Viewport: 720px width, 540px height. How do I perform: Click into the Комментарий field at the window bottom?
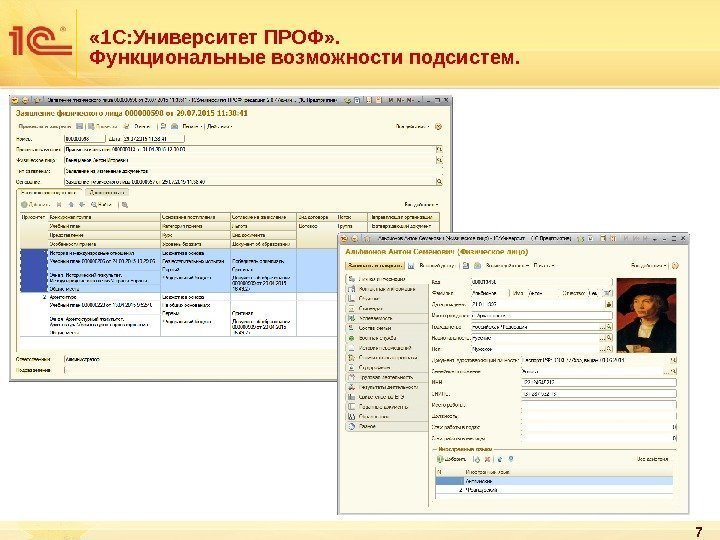click(201, 370)
